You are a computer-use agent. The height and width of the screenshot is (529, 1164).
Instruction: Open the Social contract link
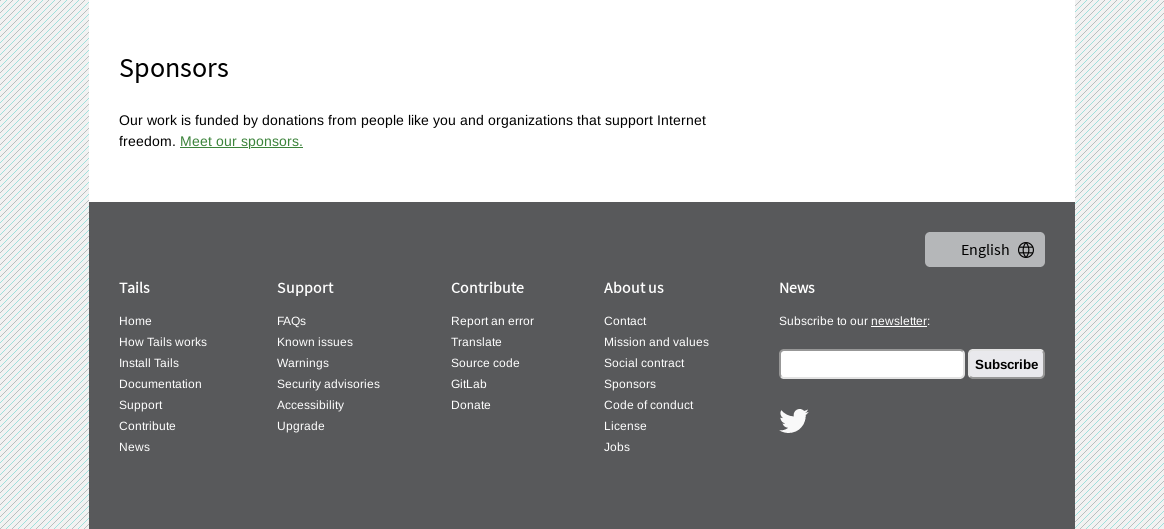[644, 363]
